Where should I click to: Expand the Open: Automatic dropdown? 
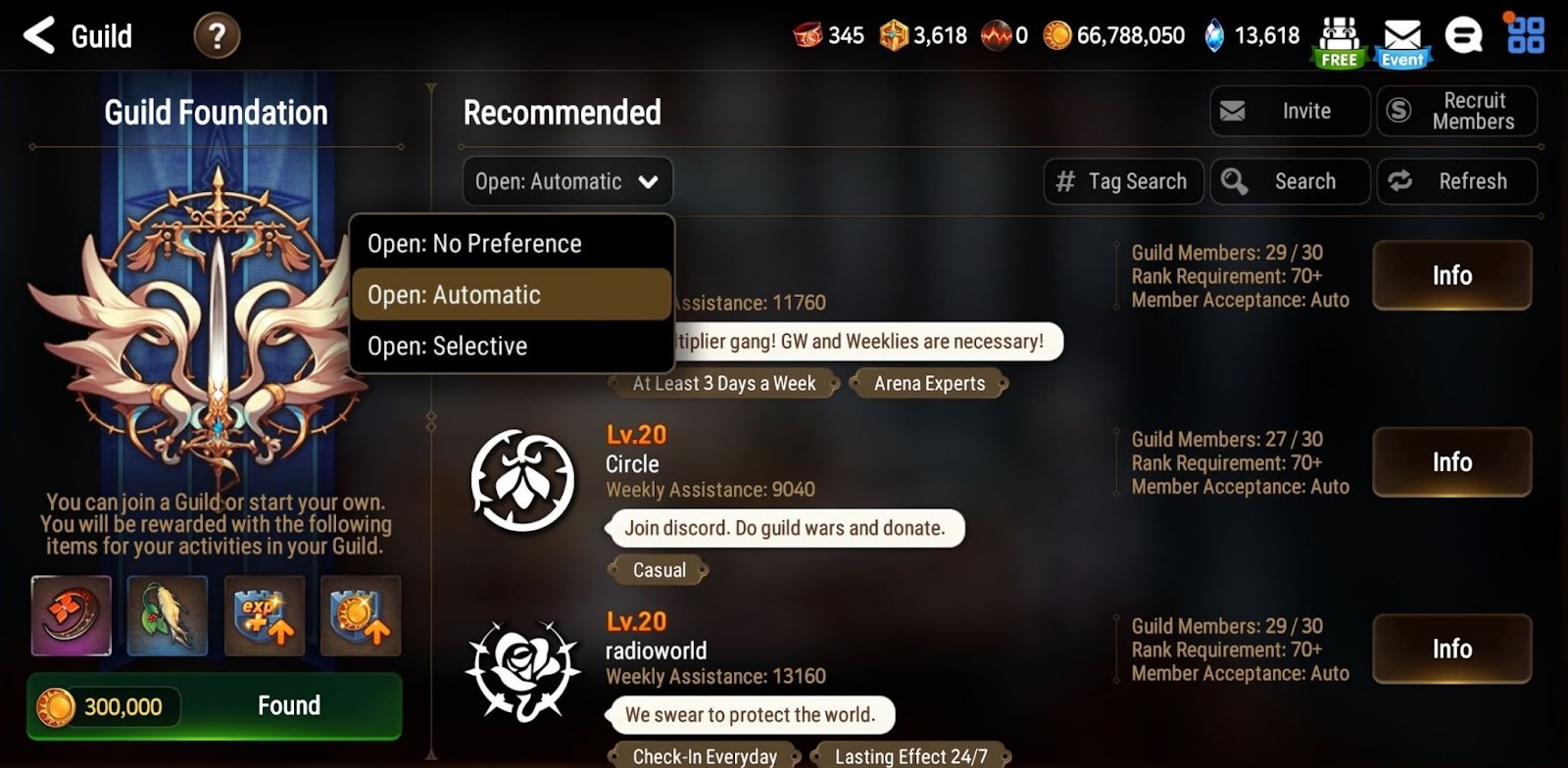(x=567, y=181)
